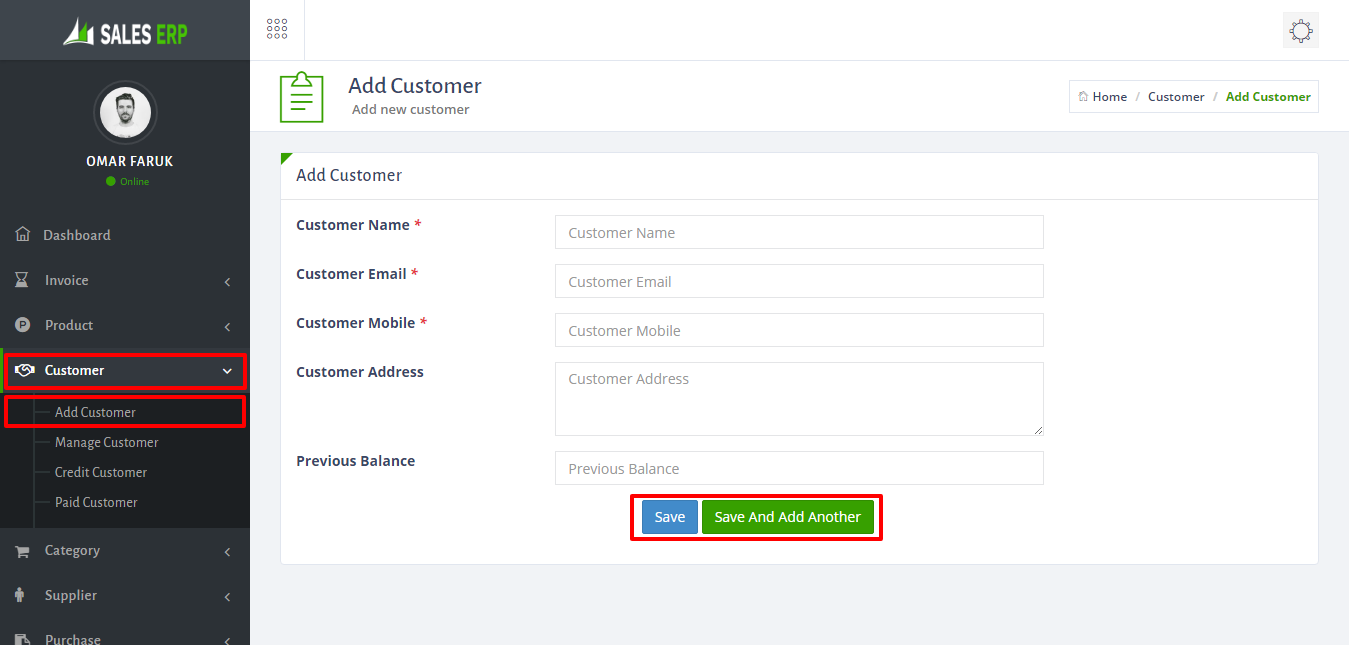The width and height of the screenshot is (1349, 645).
Task: Open Paid Customer submenu item
Action: [x=96, y=502]
